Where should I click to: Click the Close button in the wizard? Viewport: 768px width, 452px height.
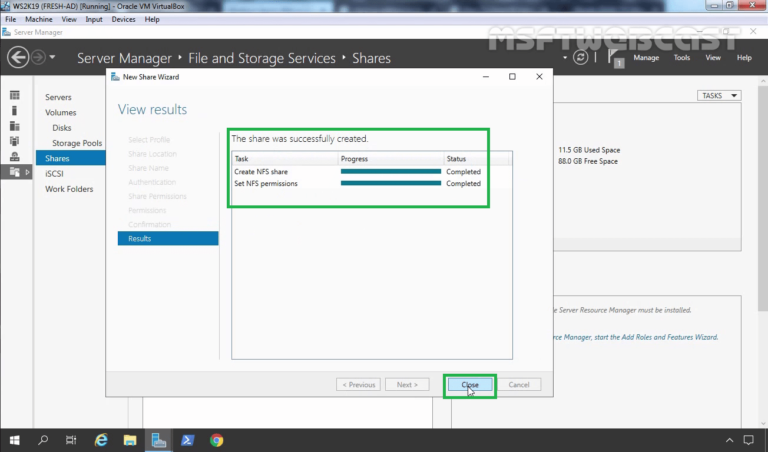coord(470,384)
